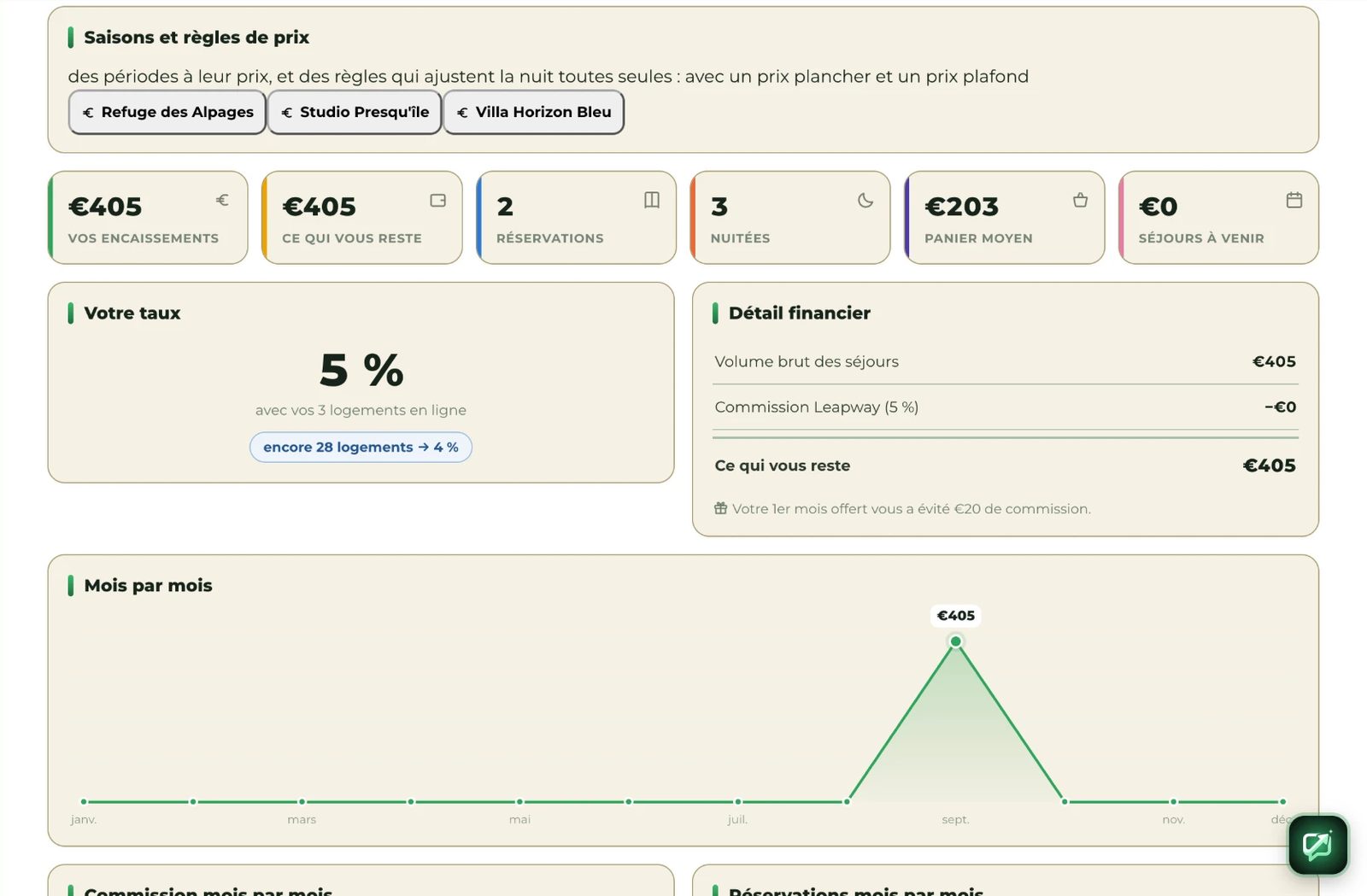Click the 'mai' axis label
Image resolution: width=1367 pixels, height=896 pixels.
pyautogui.click(x=519, y=819)
